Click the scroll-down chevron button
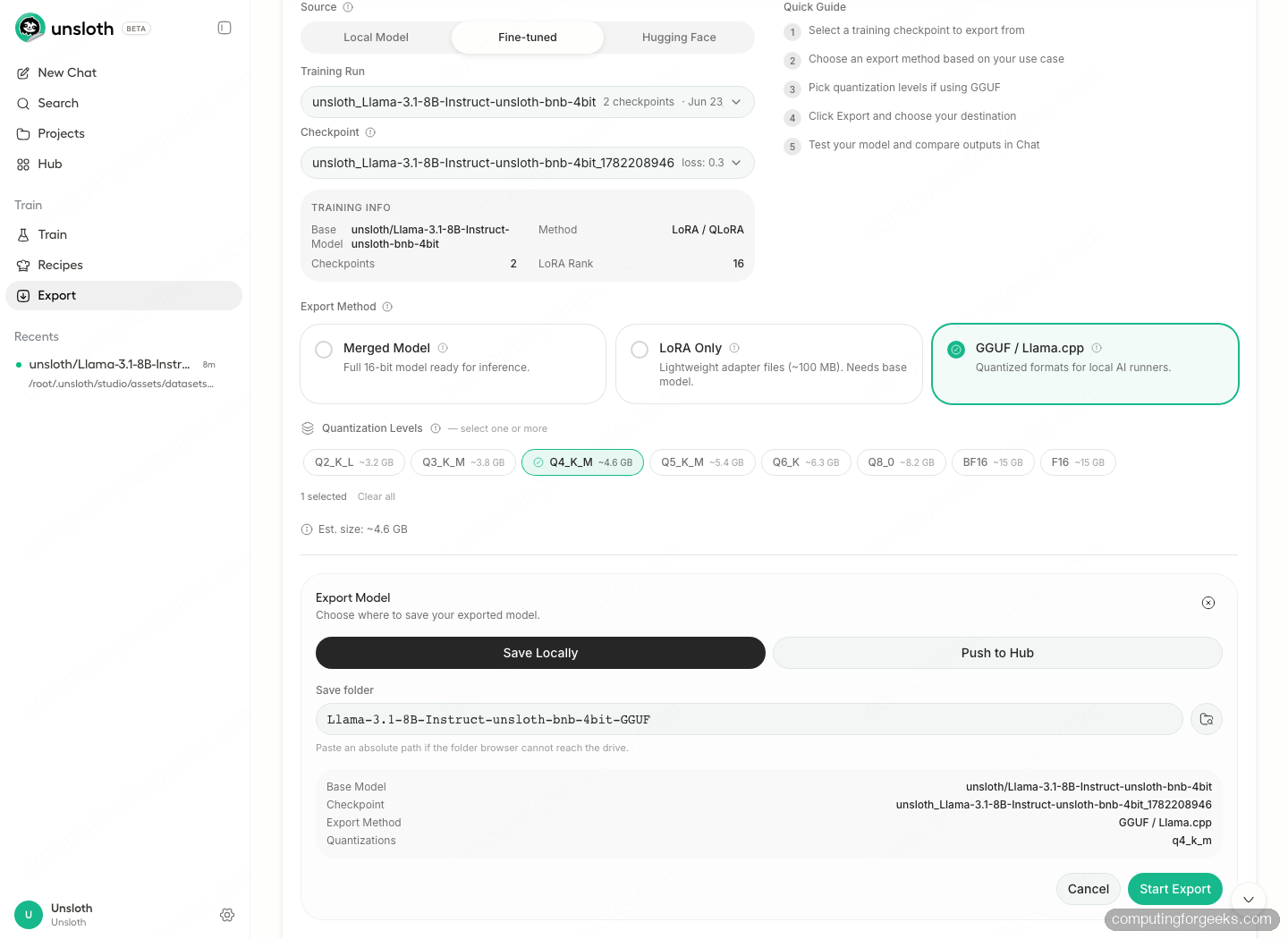Viewport: 1288px width, 939px height. pos(1249,900)
